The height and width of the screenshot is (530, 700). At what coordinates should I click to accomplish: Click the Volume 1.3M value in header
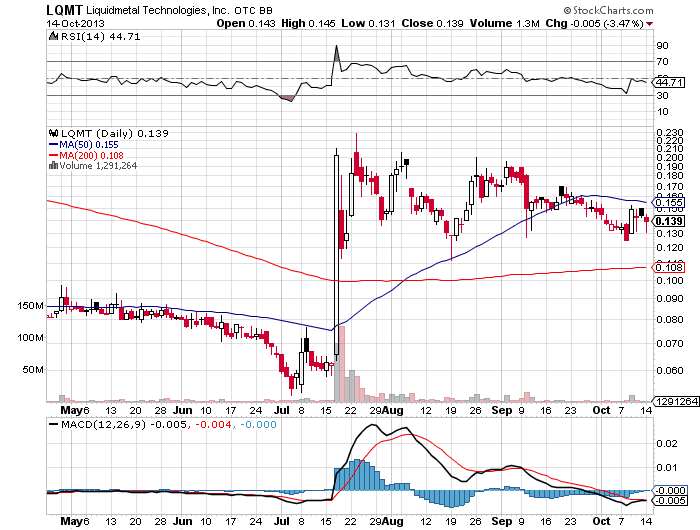pyautogui.click(x=504, y=24)
